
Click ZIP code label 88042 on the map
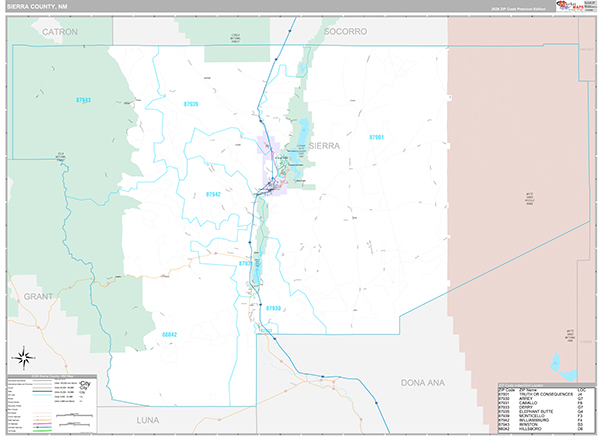(x=170, y=335)
